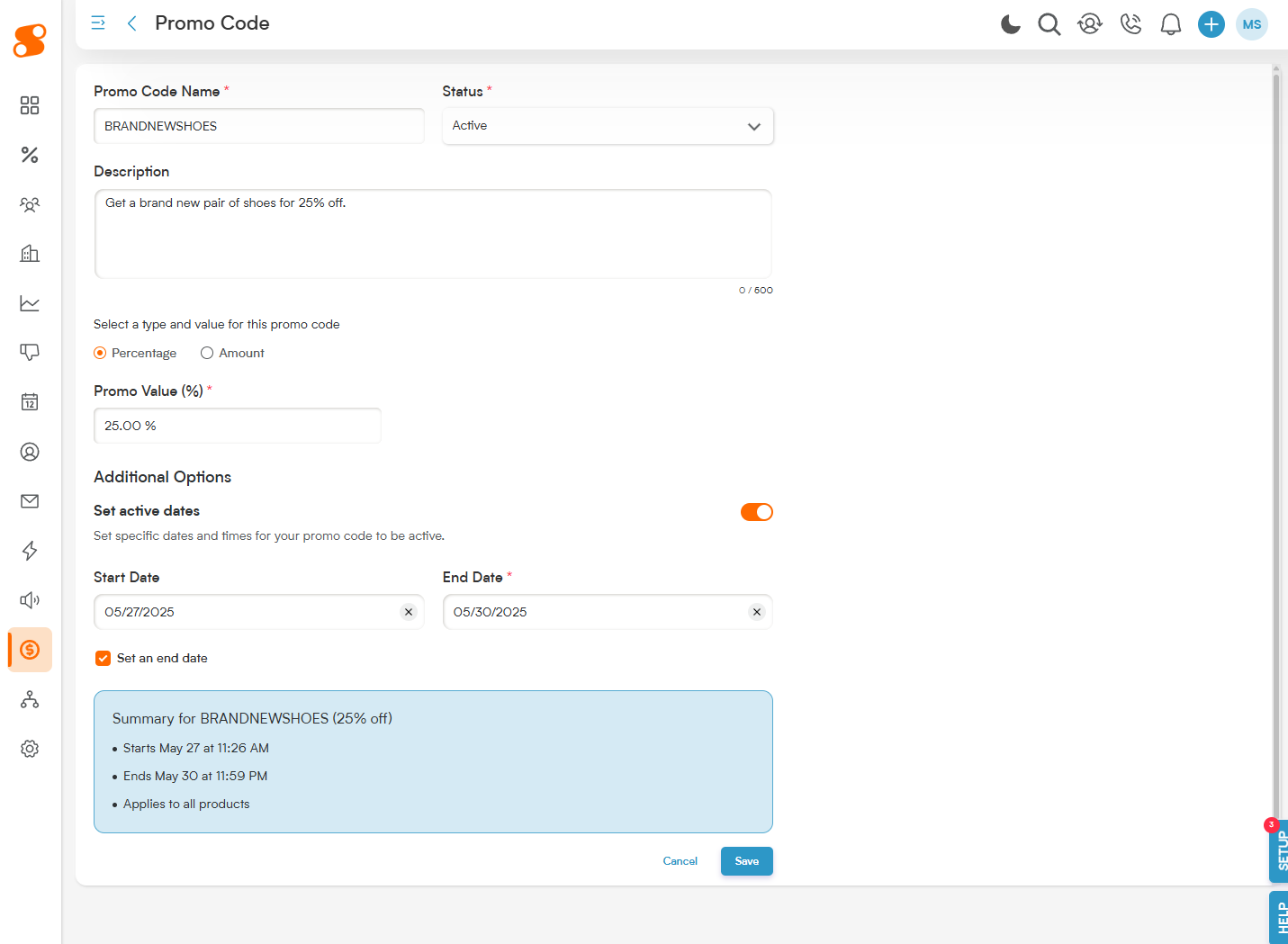Open the megaphone campaigns icon in sidebar
This screenshot has width=1288, height=944.
(x=30, y=600)
